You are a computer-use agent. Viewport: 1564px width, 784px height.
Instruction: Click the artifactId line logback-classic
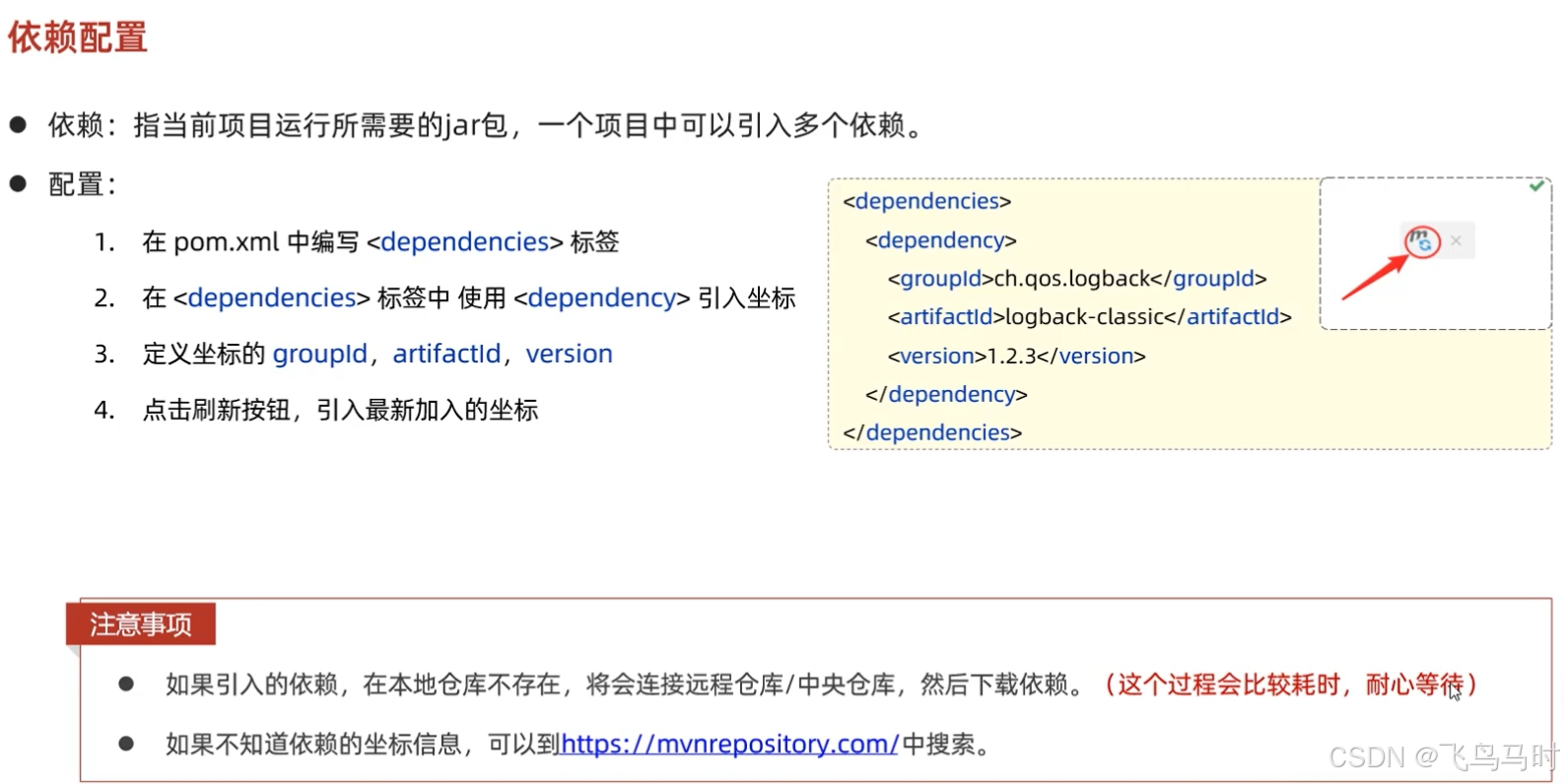1089,317
